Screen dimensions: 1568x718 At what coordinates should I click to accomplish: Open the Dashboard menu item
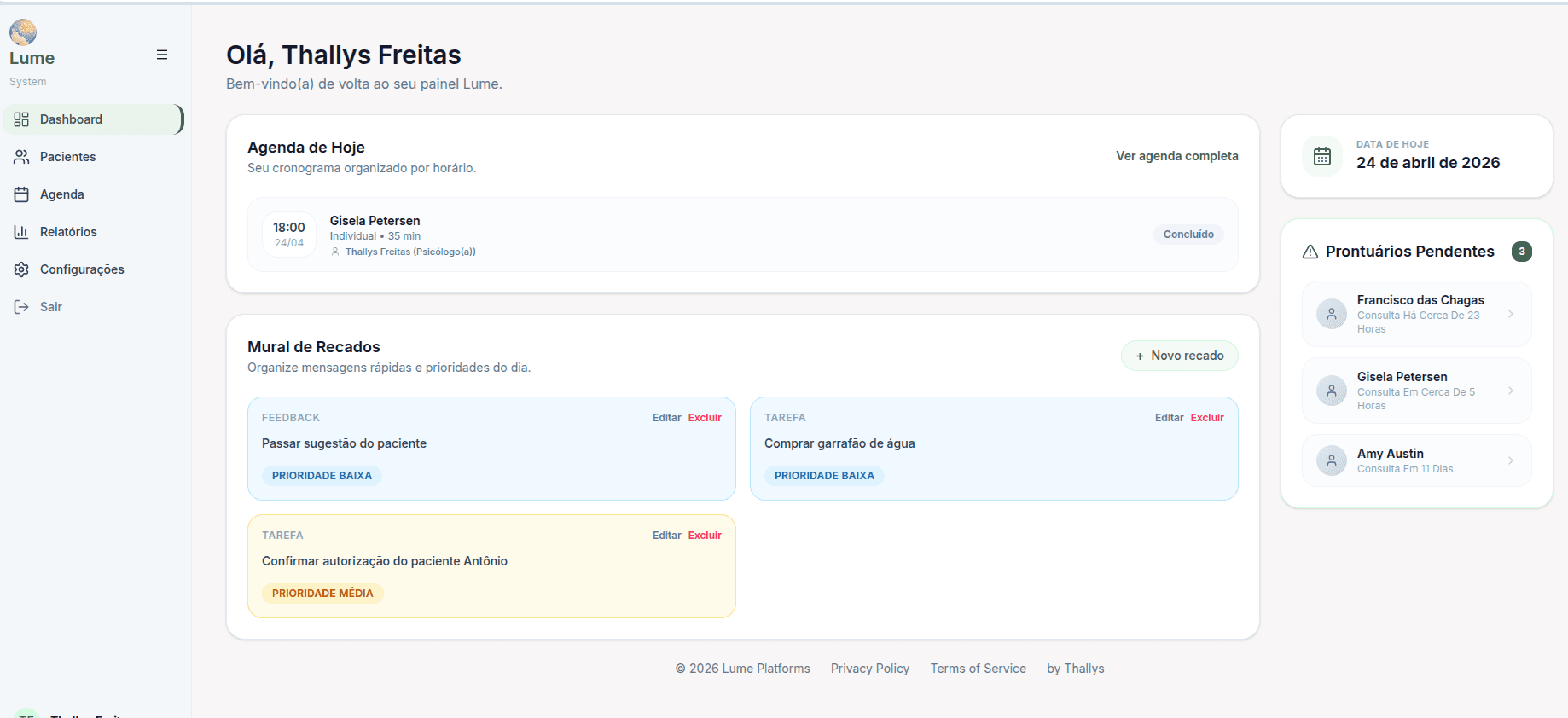click(93, 119)
